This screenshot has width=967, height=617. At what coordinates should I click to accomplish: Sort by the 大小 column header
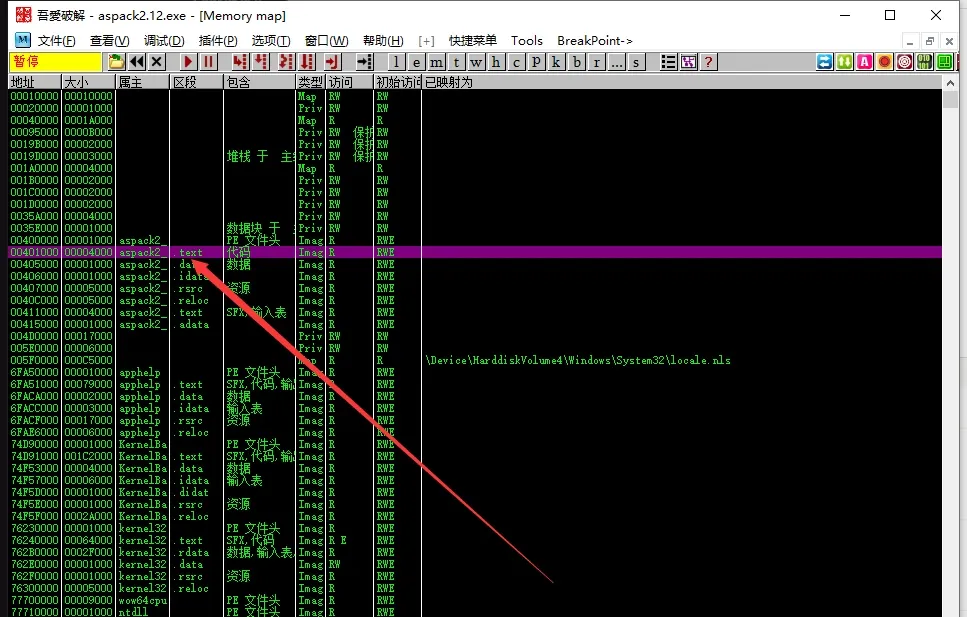coord(89,82)
